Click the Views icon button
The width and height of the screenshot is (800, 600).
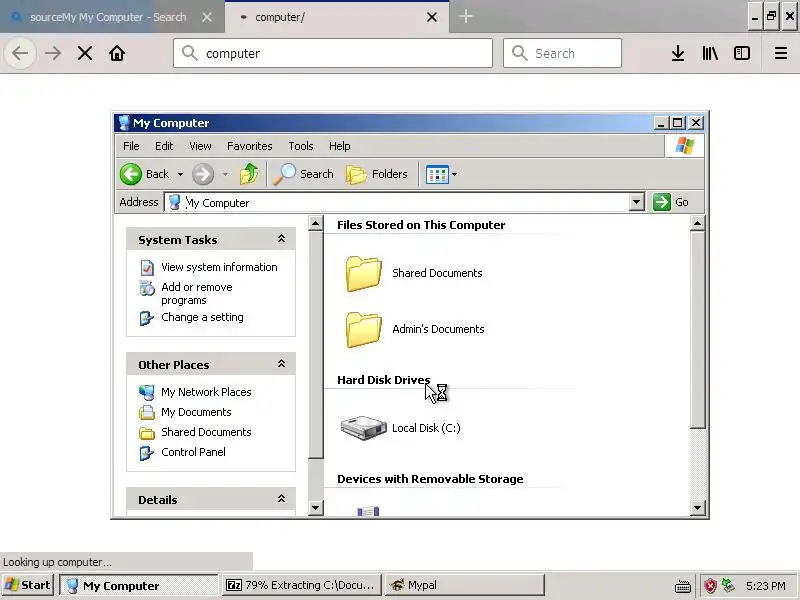point(437,174)
